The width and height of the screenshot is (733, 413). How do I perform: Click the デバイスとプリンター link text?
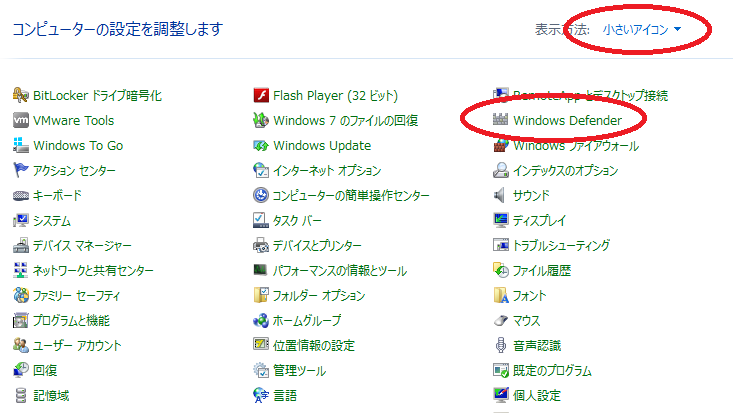coord(317,246)
